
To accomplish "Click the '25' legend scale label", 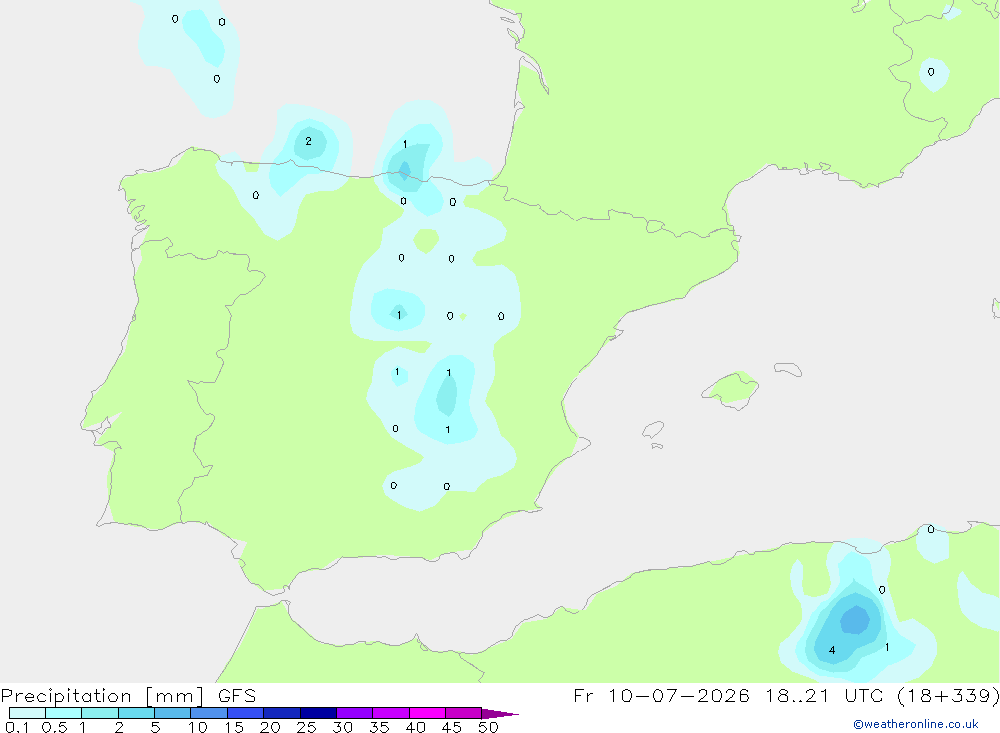I will pos(306,727).
